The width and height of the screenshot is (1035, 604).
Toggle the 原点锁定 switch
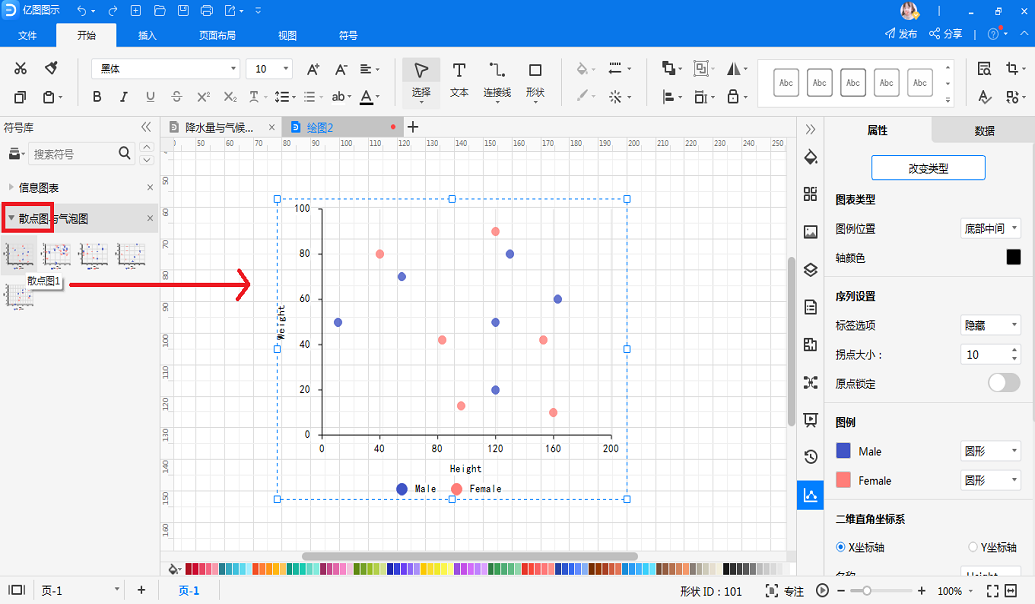[1004, 383]
